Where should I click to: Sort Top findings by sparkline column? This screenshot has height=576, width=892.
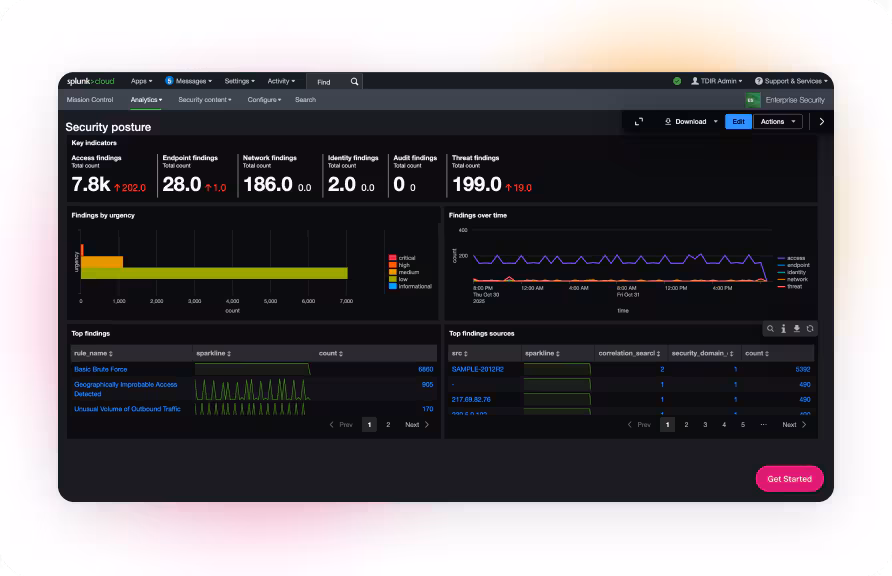pyautogui.click(x=213, y=354)
